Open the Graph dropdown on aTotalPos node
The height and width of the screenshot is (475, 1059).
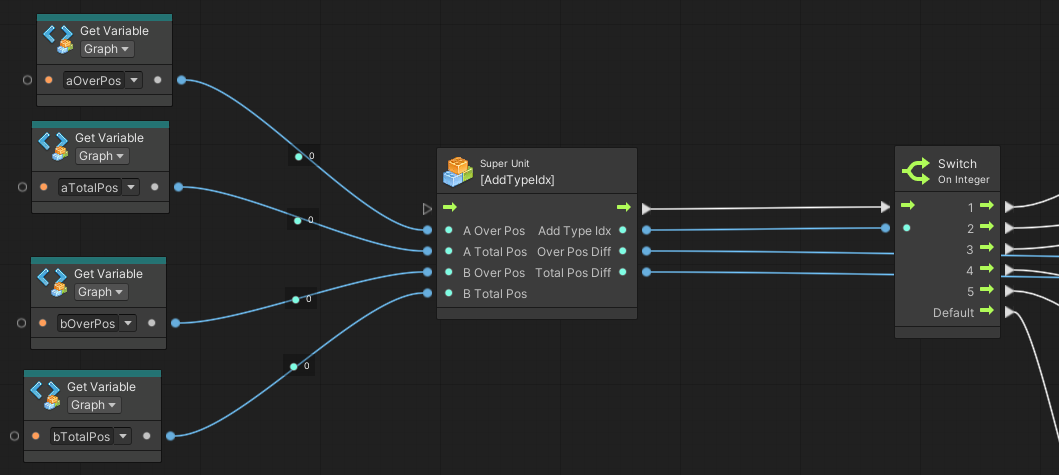[x=101, y=155]
